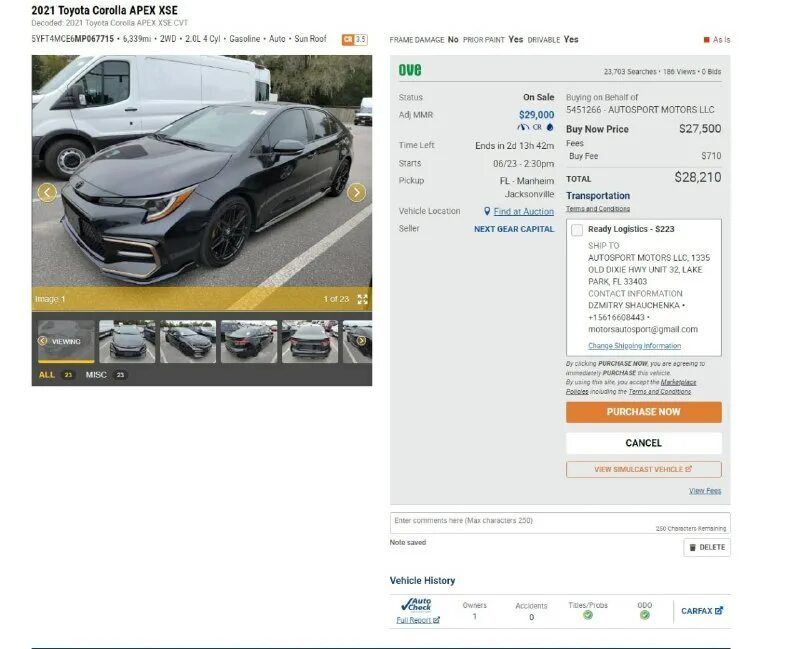Open the View Fees link

[x=707, y=490]
